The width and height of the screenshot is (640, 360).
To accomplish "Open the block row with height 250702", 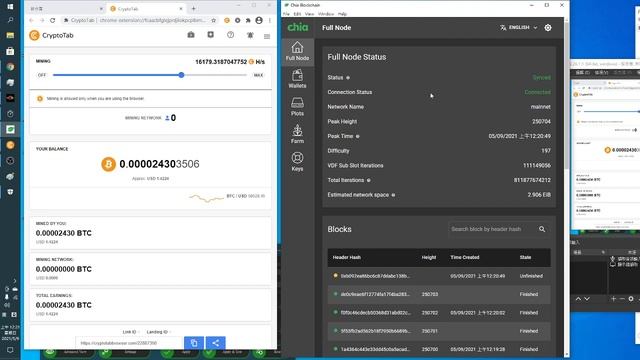I will tap(439, 313).
